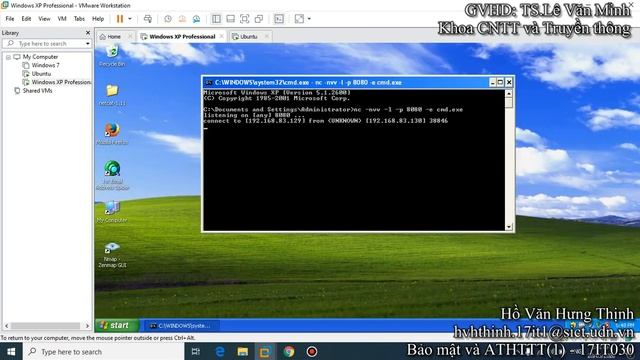Open the Edit menu
This screenshot has width=640, height=360.
point(26,19)
